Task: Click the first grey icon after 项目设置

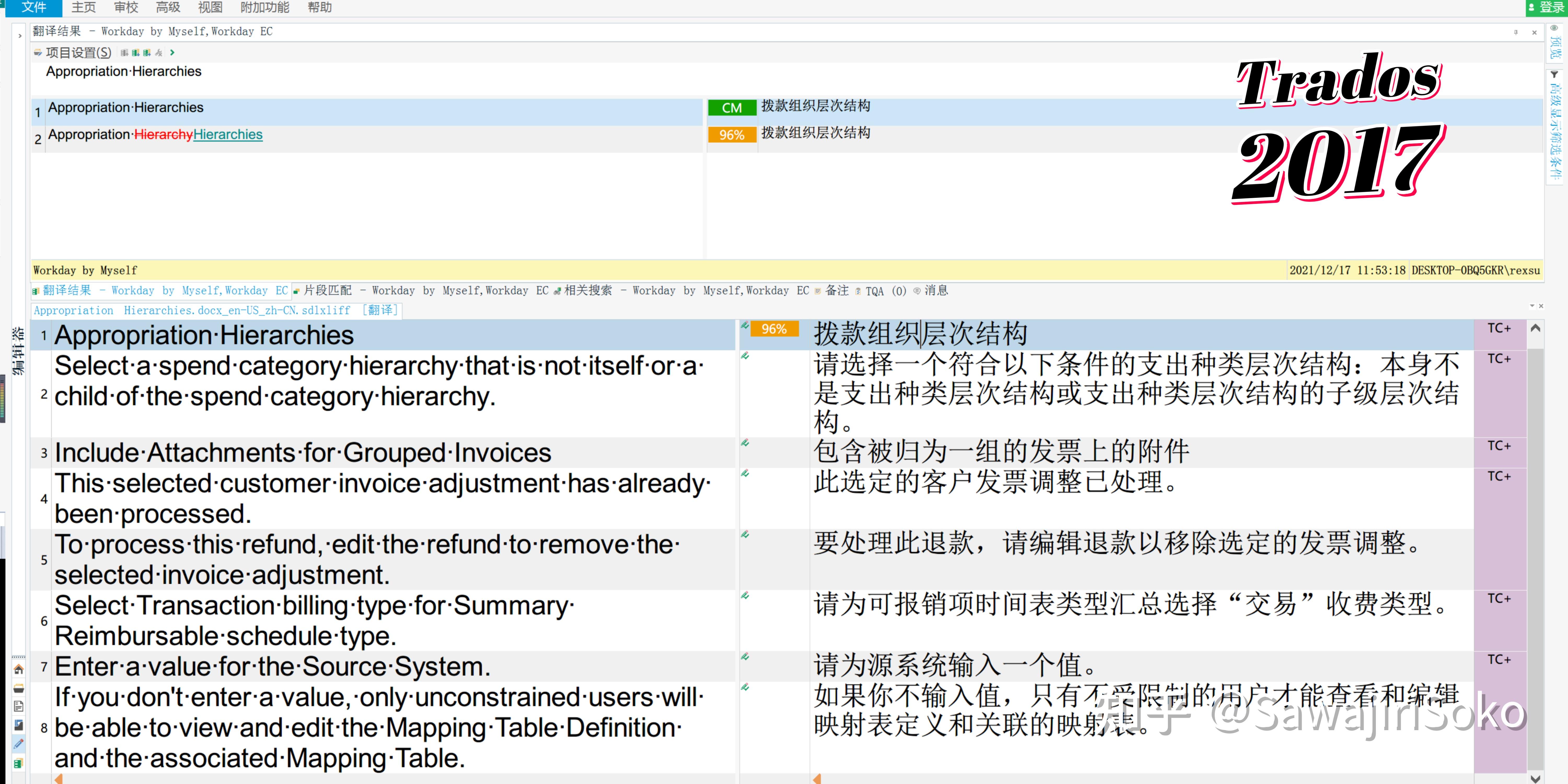Action: (x=124, y=53)
